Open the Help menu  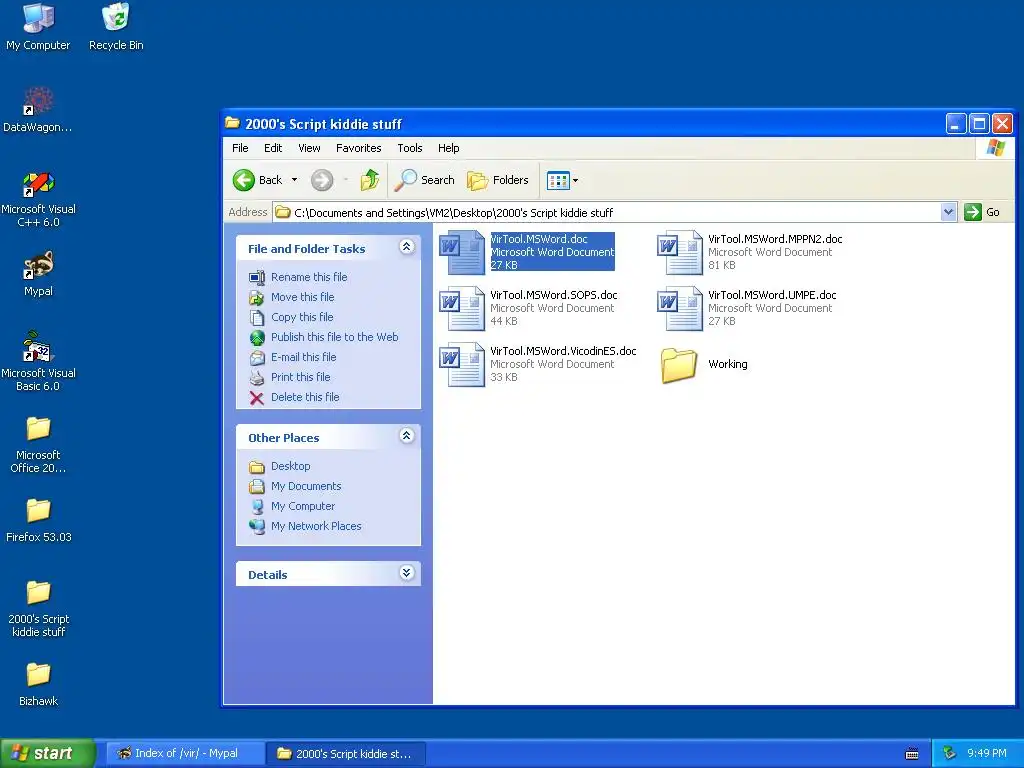448,148
